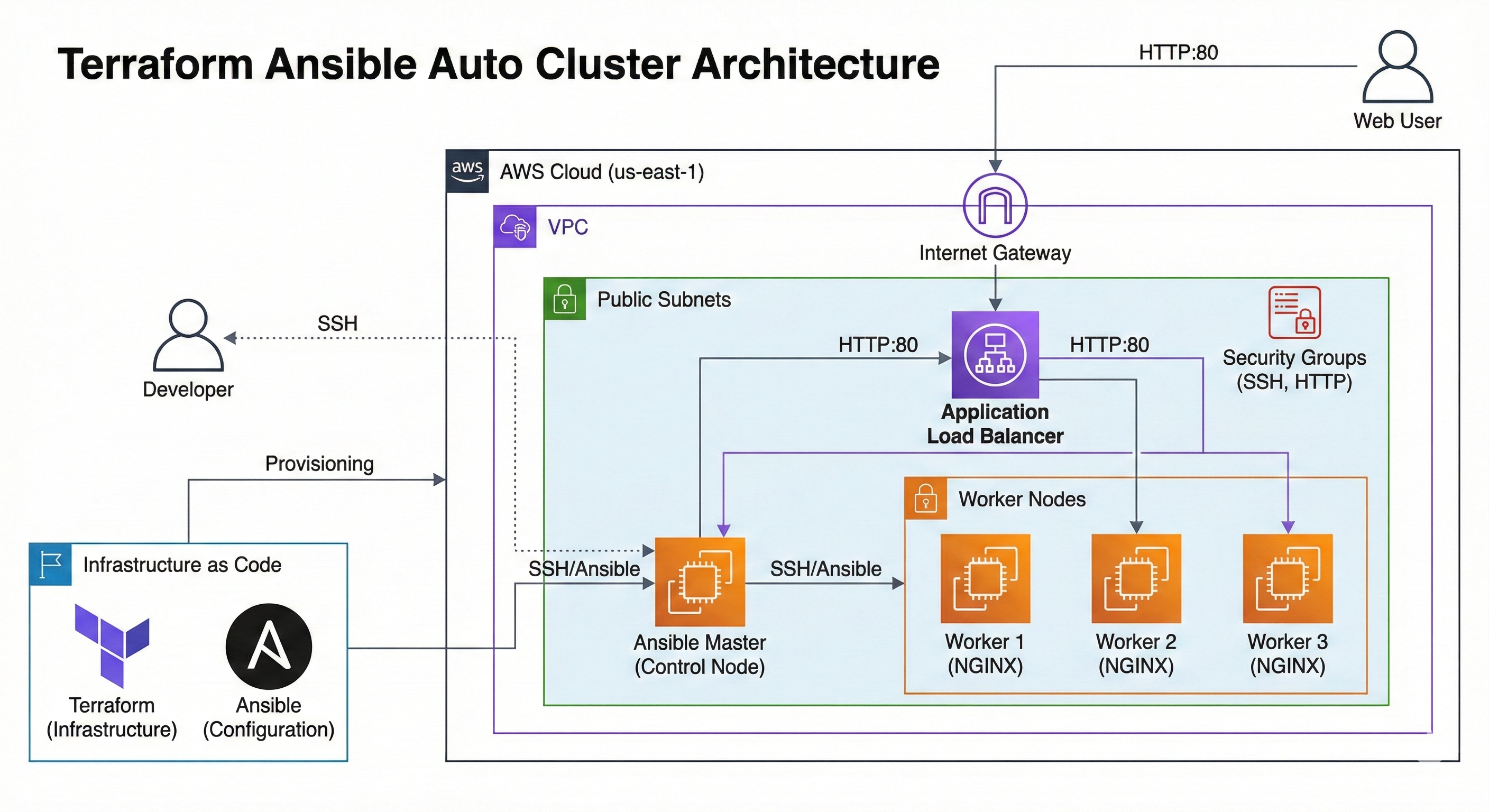Click the 'Ansible (Configuration)' label
Image resolution: width=1489 pixels, height=812 pixels.
click(269, 717)
